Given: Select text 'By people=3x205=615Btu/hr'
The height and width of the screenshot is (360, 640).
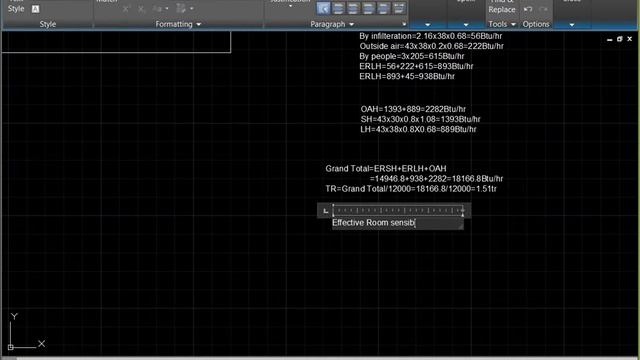Looking at the screenshot, I should coord(411,56).
